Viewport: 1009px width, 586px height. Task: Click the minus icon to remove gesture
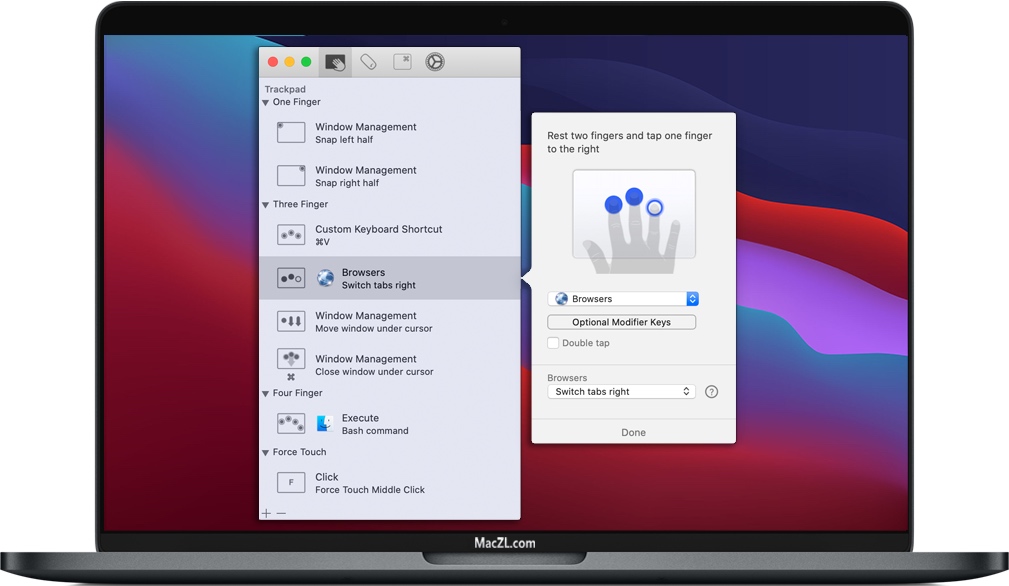(281, 513)
